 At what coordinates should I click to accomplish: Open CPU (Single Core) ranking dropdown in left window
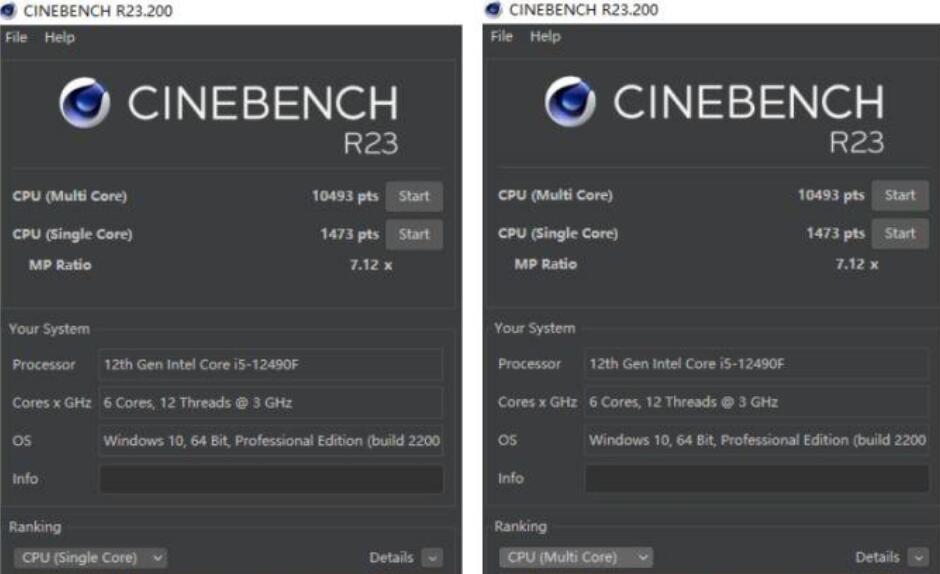coord(91,558)
